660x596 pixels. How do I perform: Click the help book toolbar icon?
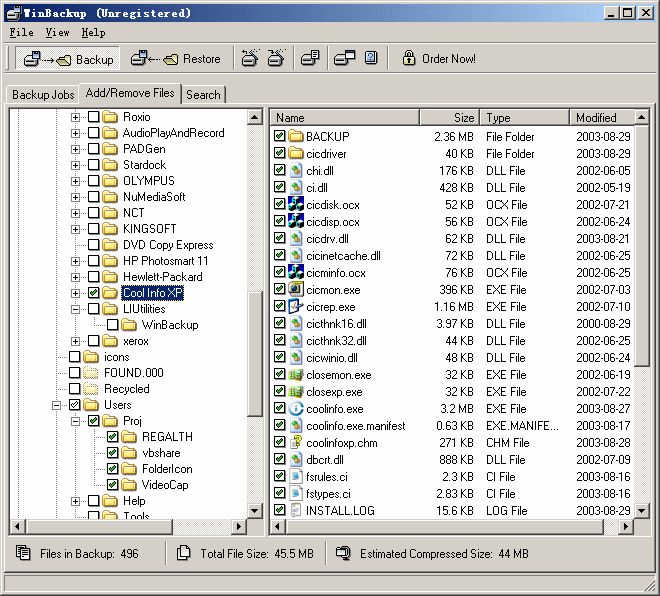pos(371,58)
